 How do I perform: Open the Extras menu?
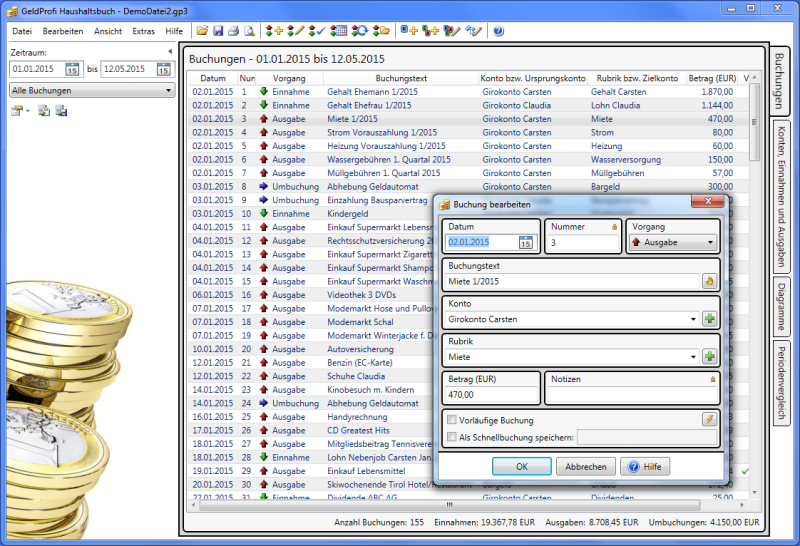tap(144, 31)
